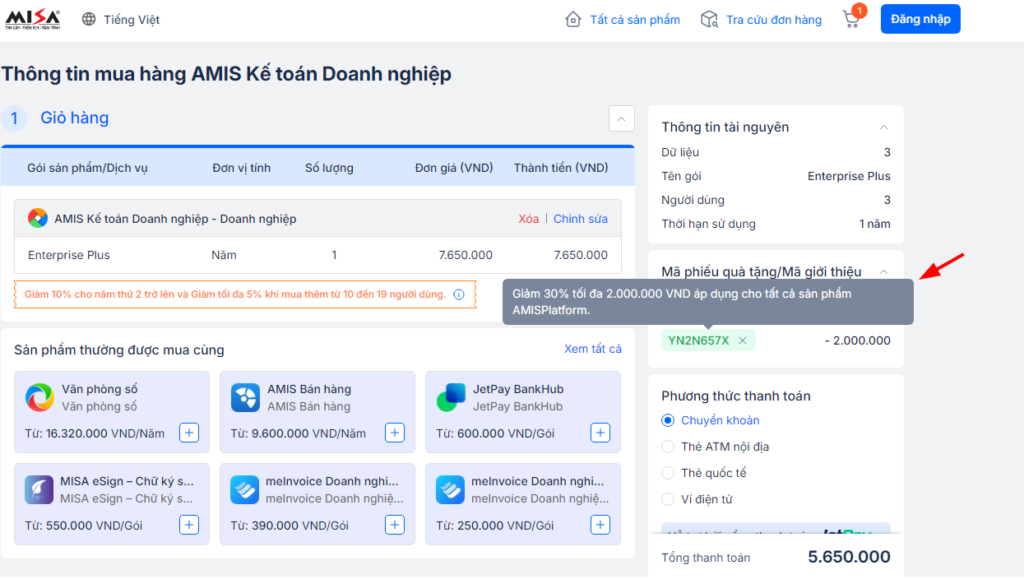Open the shopping cart icon

(x=852, y=19)
